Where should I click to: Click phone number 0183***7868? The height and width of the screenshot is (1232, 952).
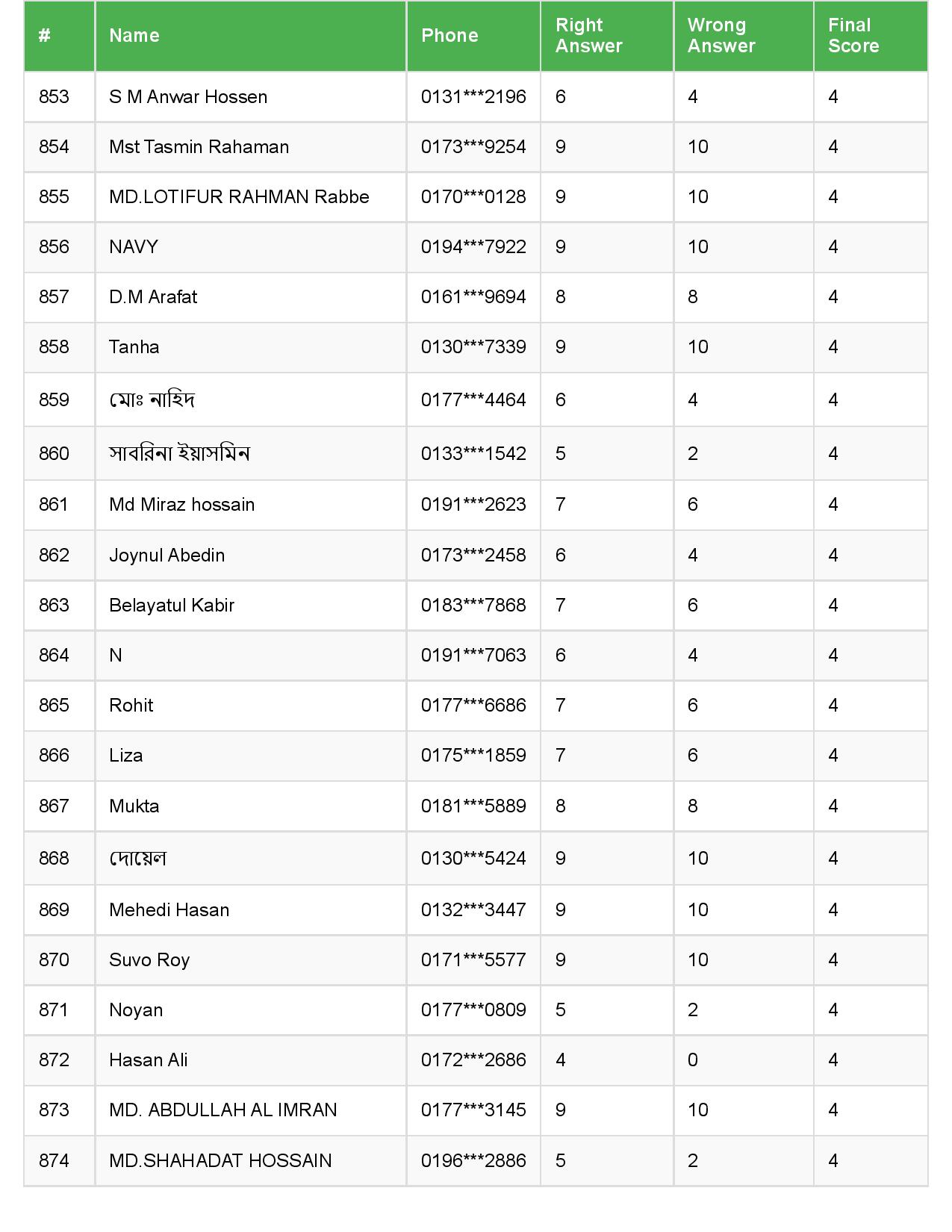[473, 606]
